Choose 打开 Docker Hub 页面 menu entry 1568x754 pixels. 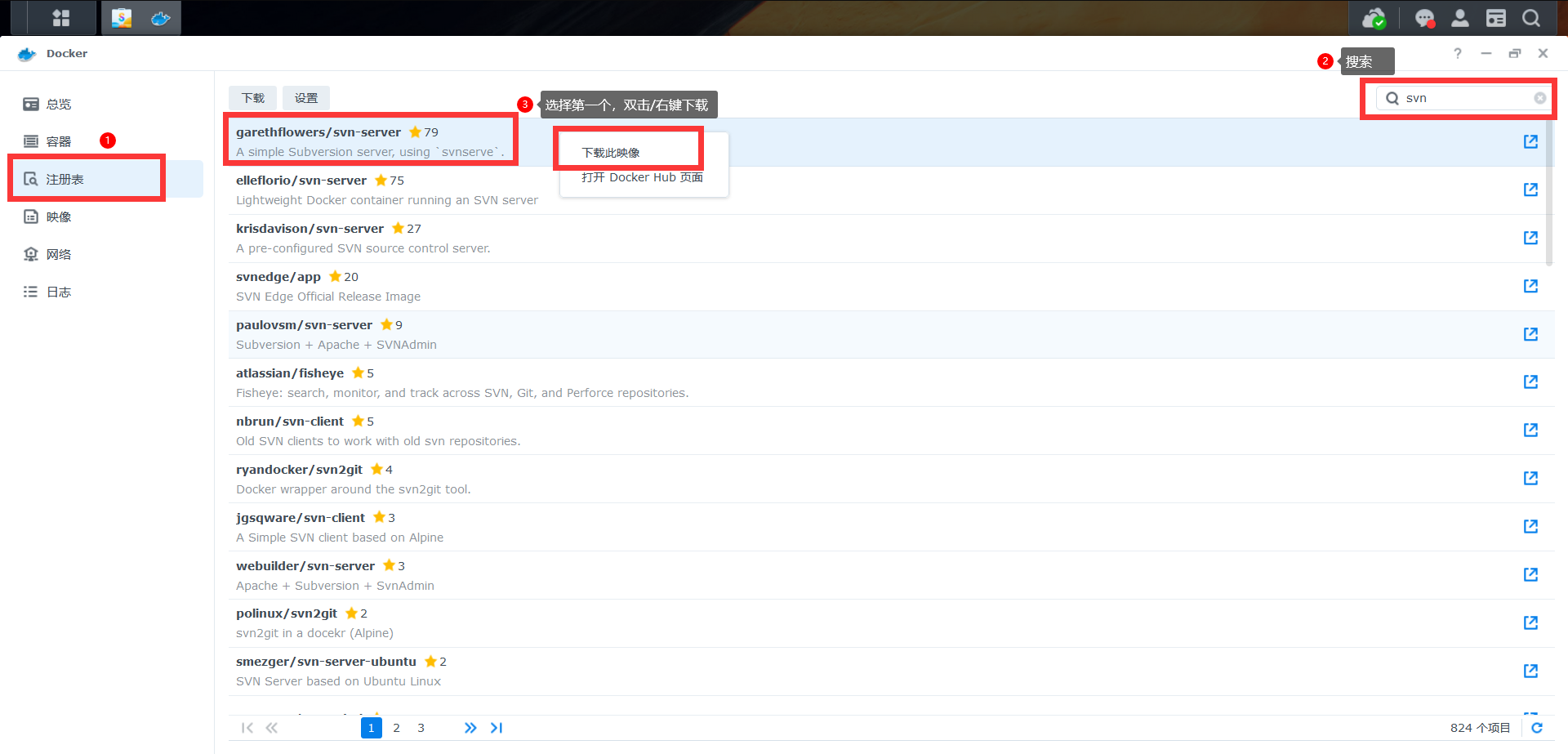(644, 177)
